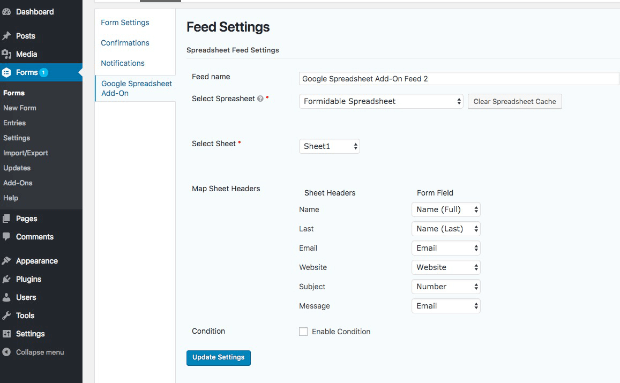Open the form field dropdown for Last header
The width and height of the screenshot is (620, 383).
[x=446, y=228]
